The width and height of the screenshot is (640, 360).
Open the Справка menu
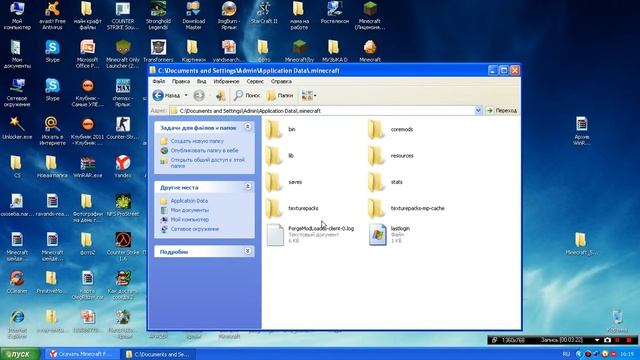click(x=281, y=81)
